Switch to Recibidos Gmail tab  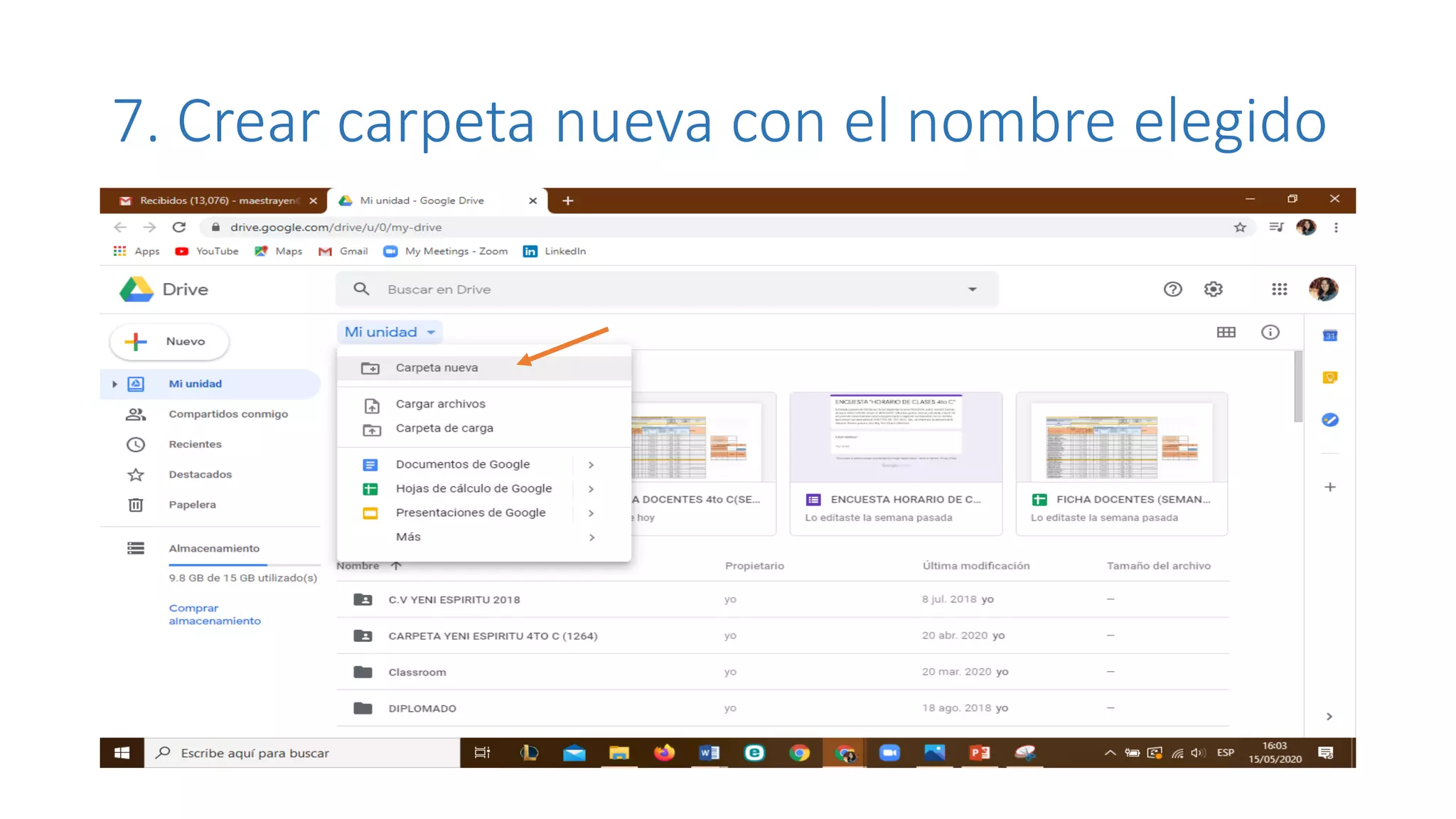point(213,201)
